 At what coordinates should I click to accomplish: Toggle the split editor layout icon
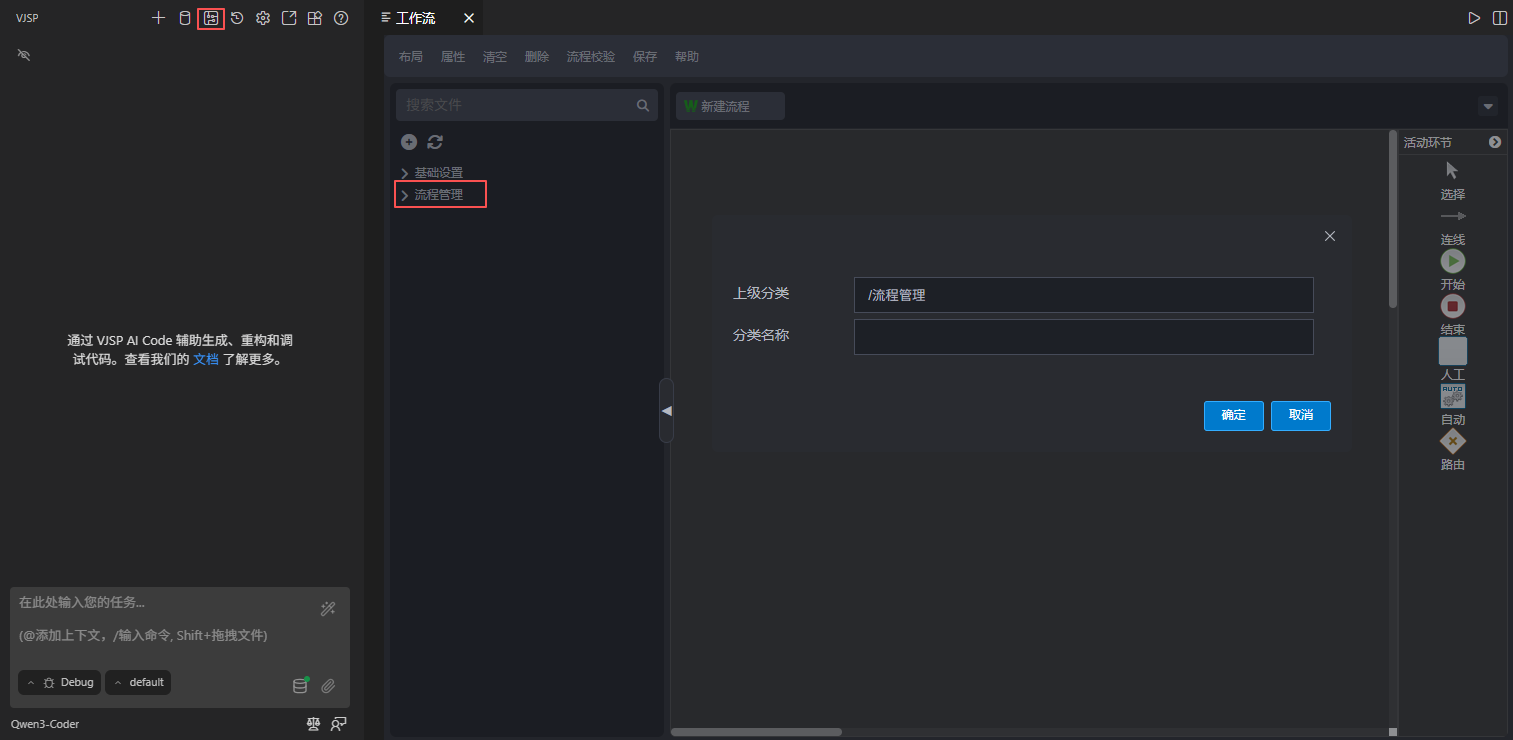pos(1500,18)
